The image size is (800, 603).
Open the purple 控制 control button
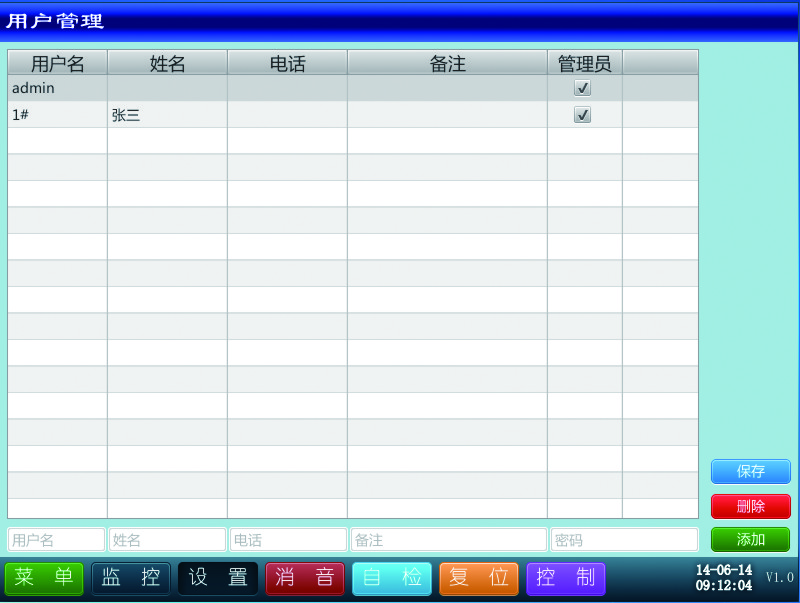pos(565,578)
